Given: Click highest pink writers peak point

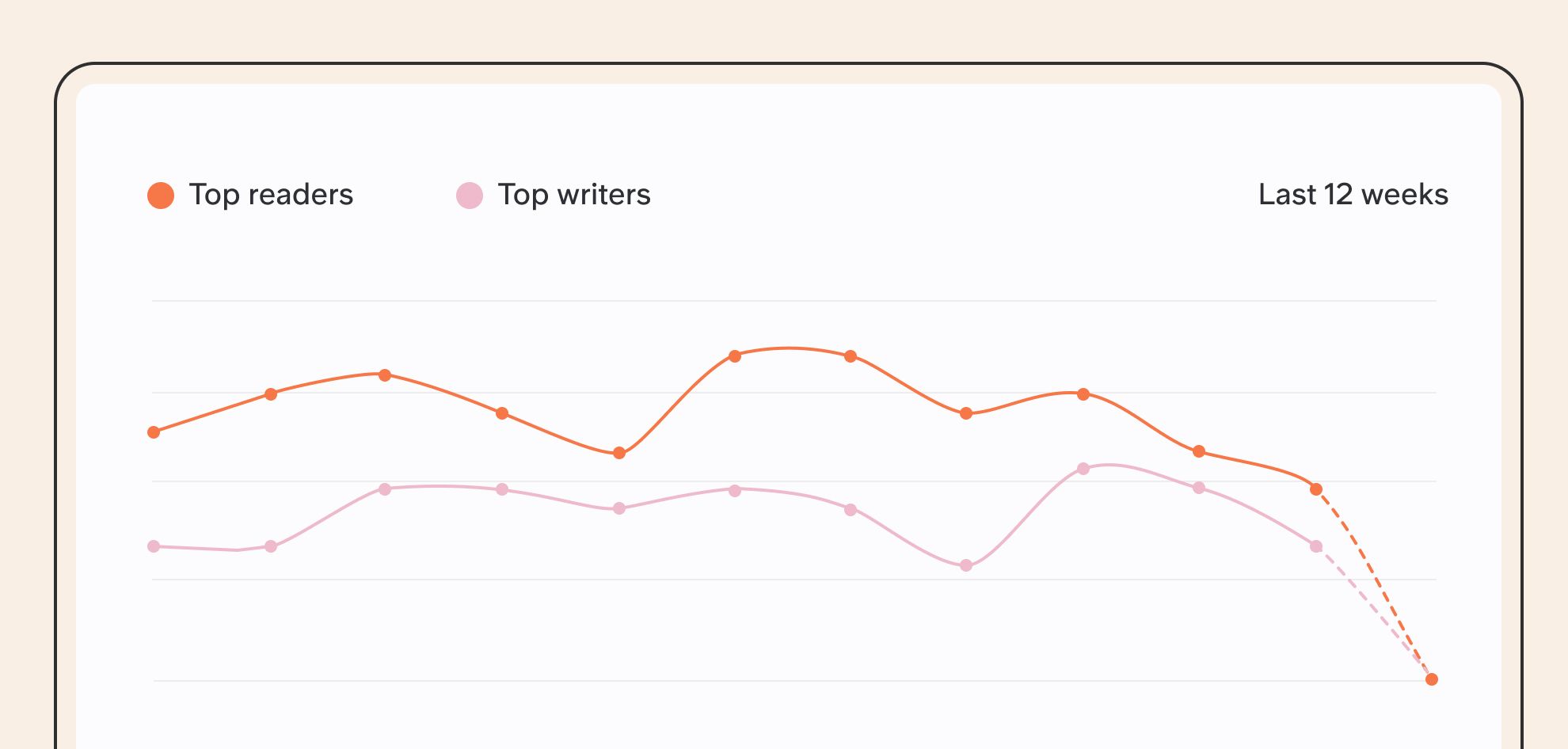Looking at the screenshot, I should (x=1083, y=469).
